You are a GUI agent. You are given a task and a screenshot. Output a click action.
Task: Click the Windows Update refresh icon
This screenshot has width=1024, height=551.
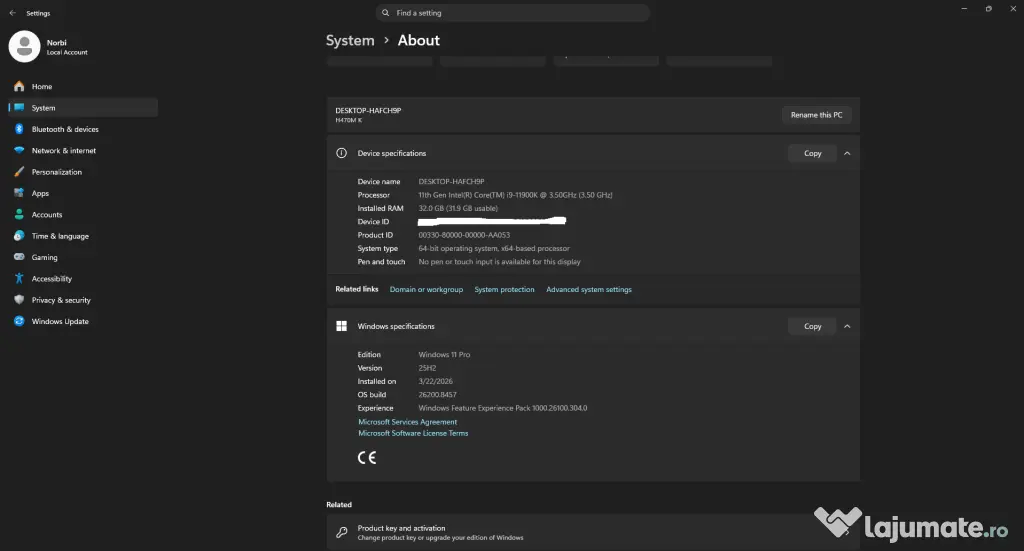pos(19,321)
